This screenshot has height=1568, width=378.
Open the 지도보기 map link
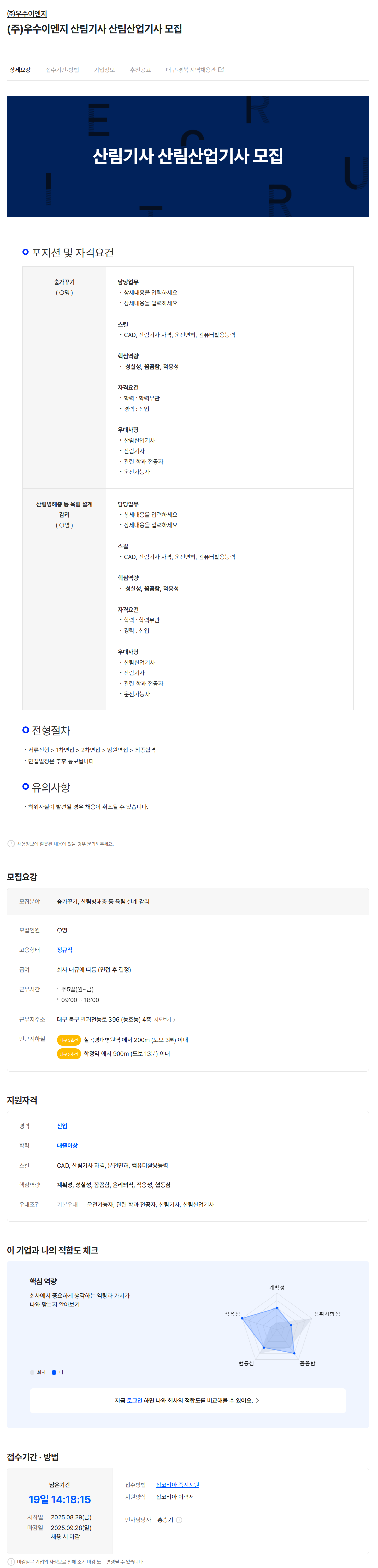163,1019
